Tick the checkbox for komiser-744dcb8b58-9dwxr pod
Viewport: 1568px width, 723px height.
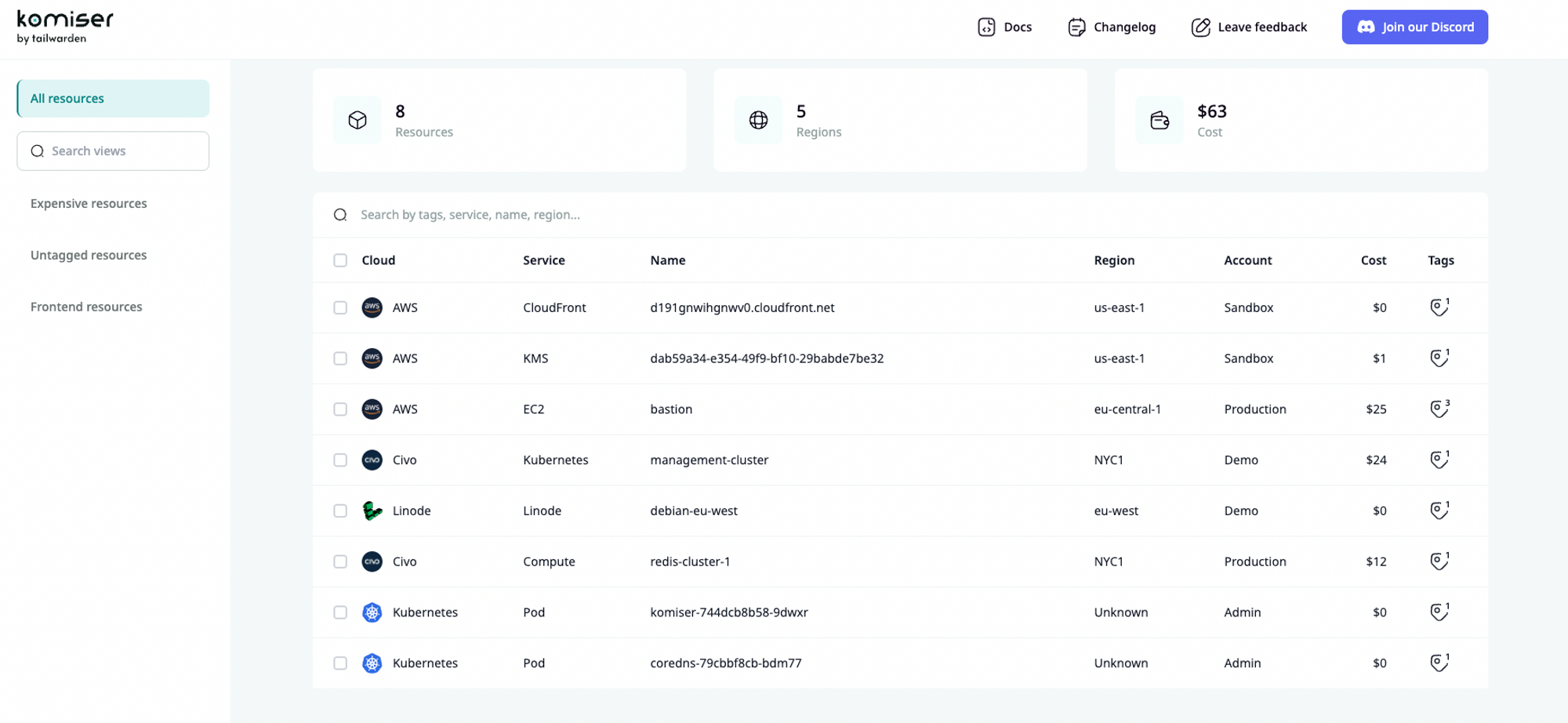click(x=340, y=612)
